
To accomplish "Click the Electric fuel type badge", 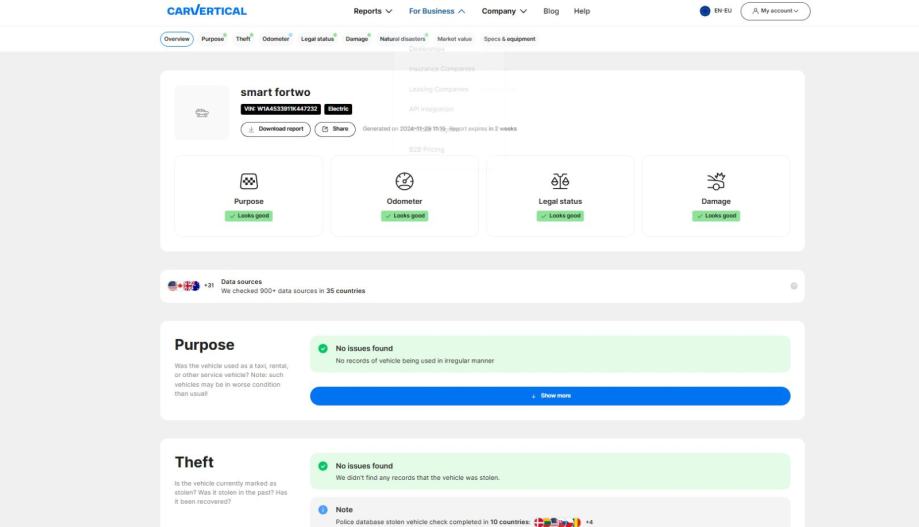I will tap(338, 109).
